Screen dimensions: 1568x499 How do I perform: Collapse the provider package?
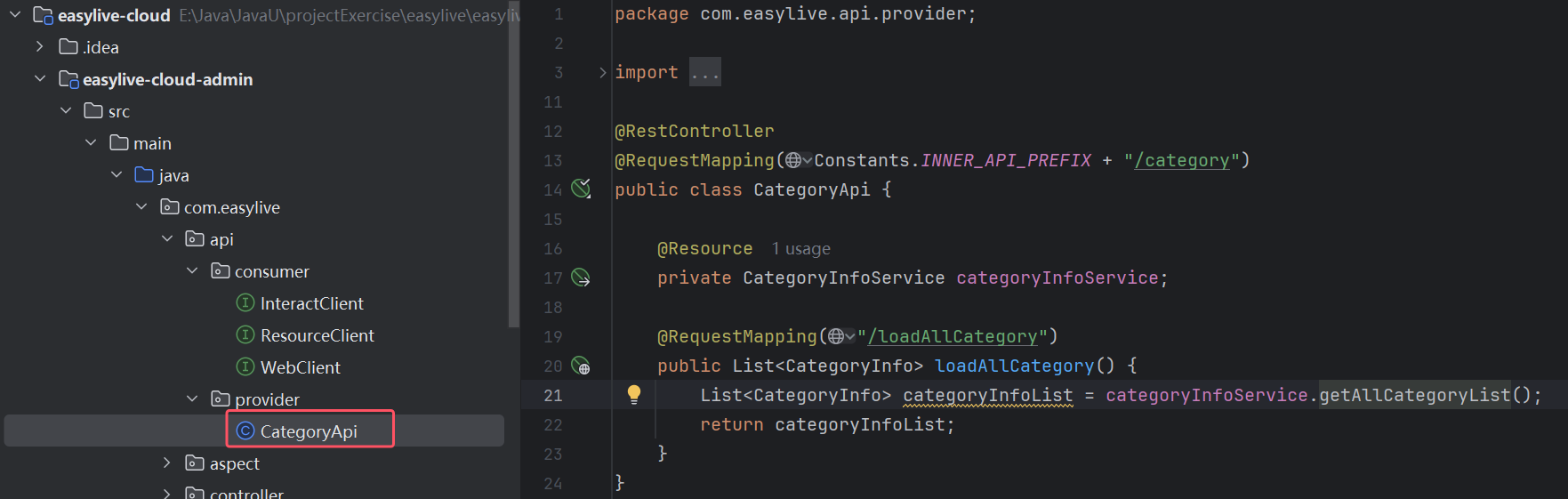pos(192,399)
